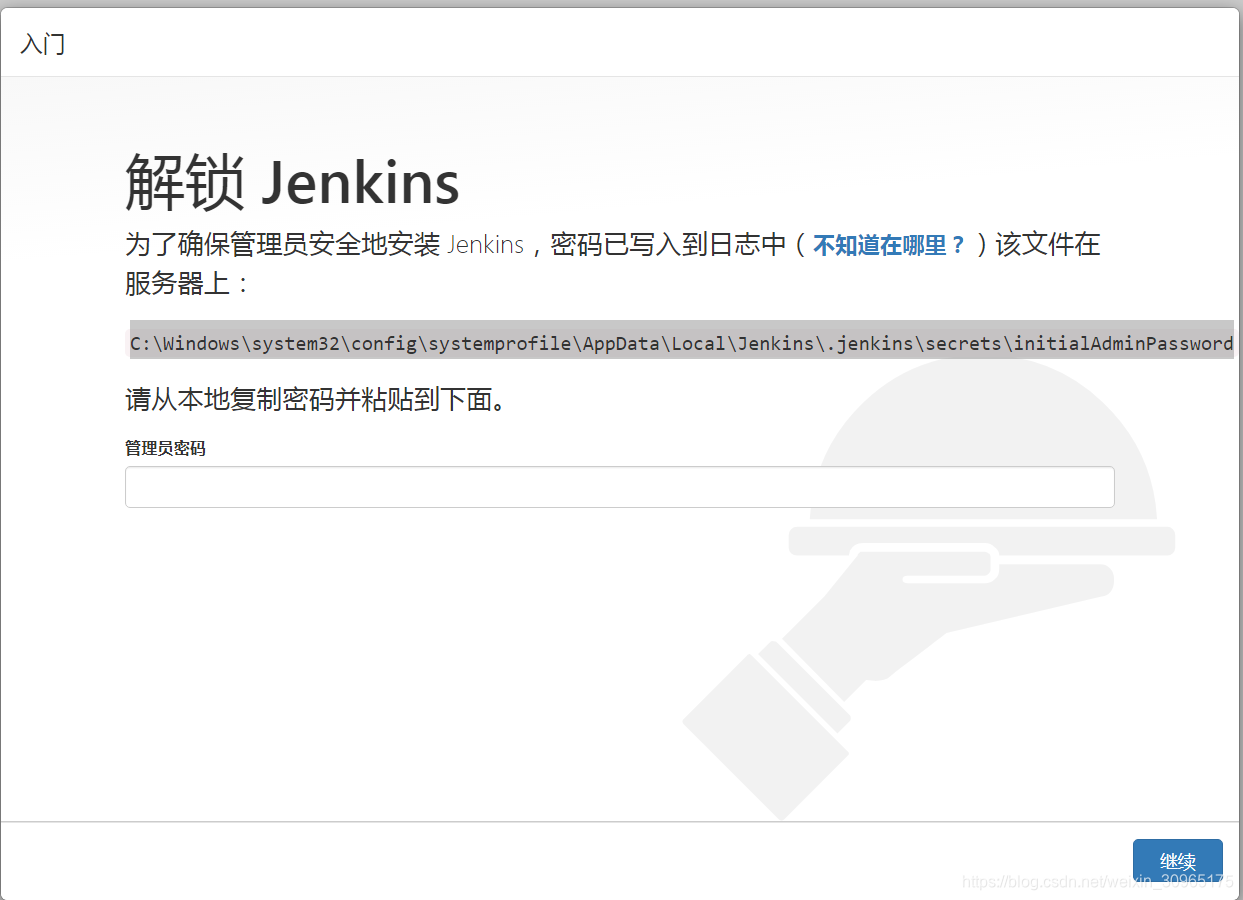Open the 不知道在哪里？ help link
This screenshot has height=900, width=1243.
(x=890, y=245)
